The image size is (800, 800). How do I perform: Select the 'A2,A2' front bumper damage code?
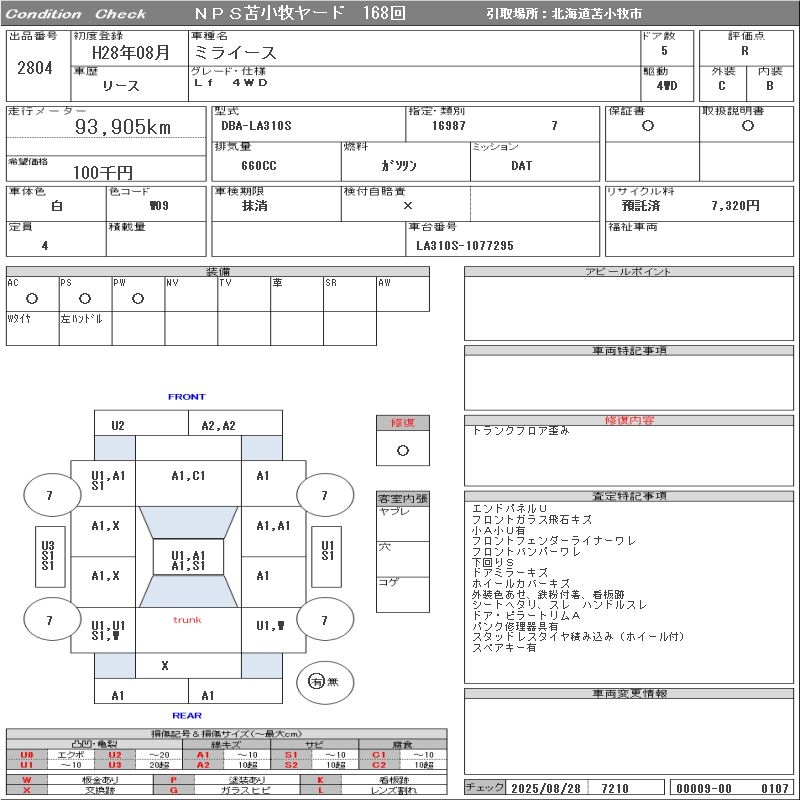coord(218,426)
